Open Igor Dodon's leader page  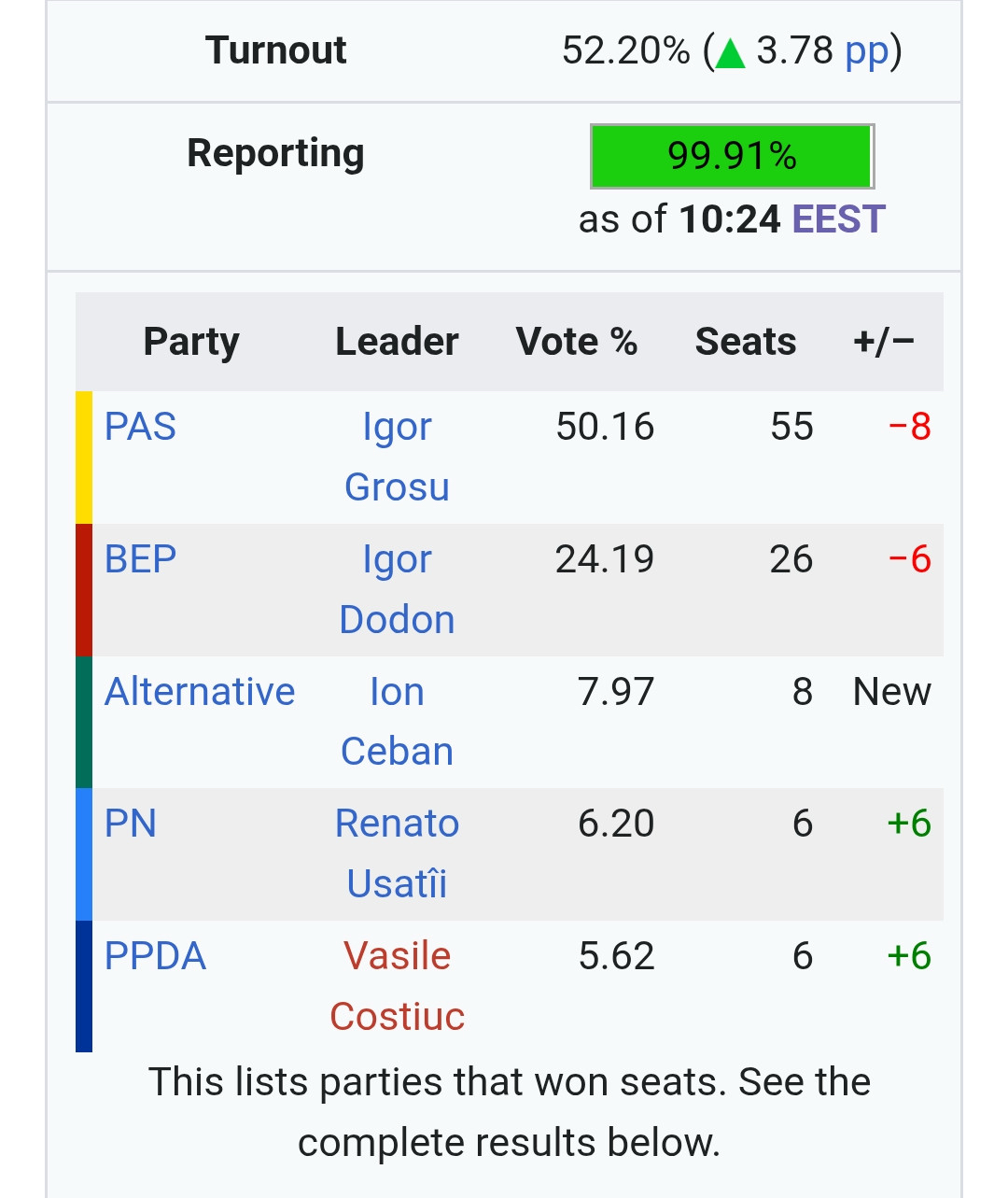[x=397, y=589]
